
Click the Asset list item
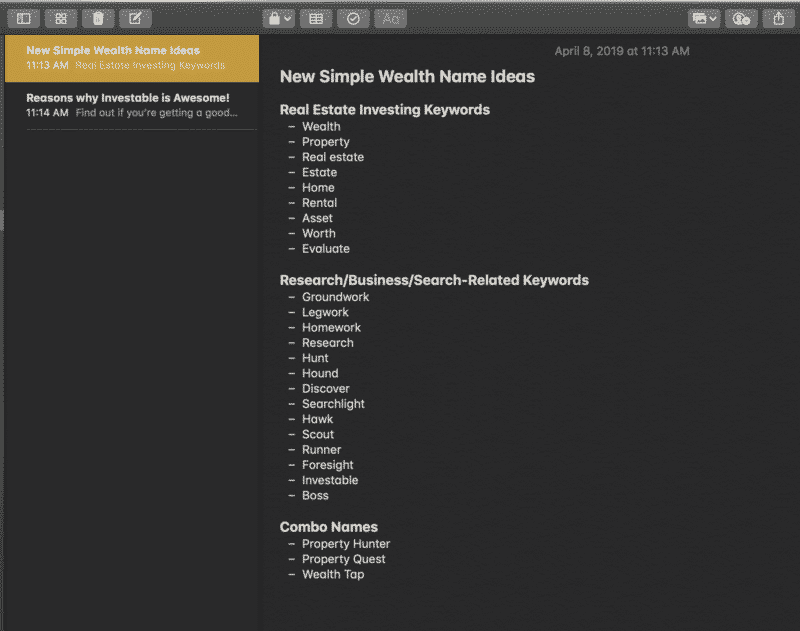point(317,218)
